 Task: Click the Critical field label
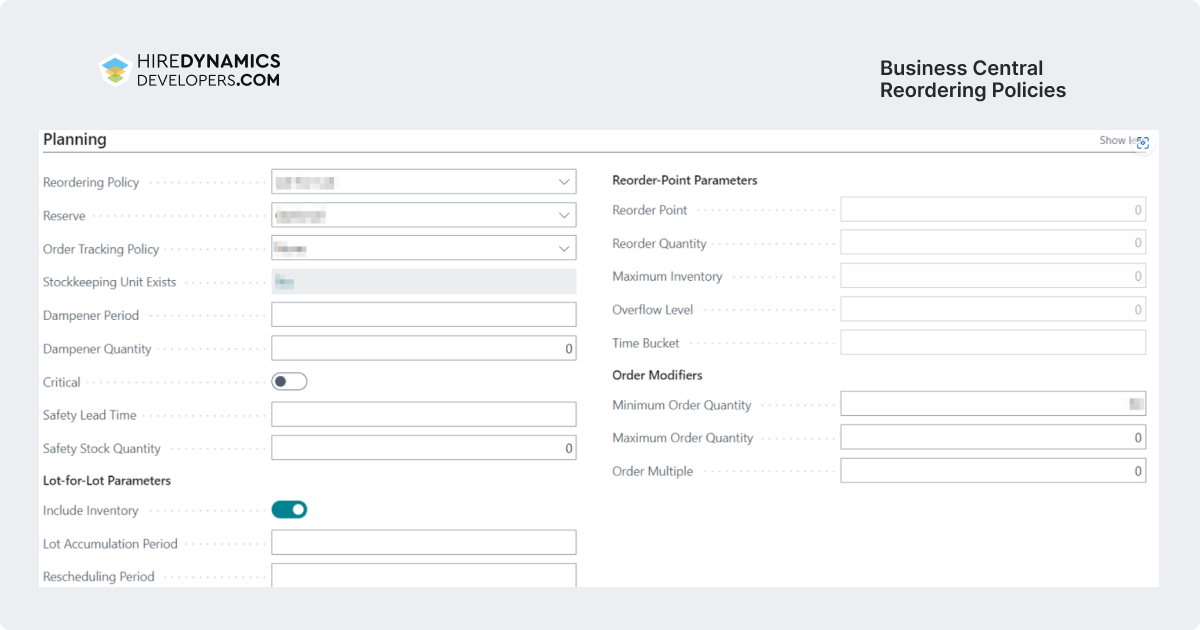click(62, 382)
